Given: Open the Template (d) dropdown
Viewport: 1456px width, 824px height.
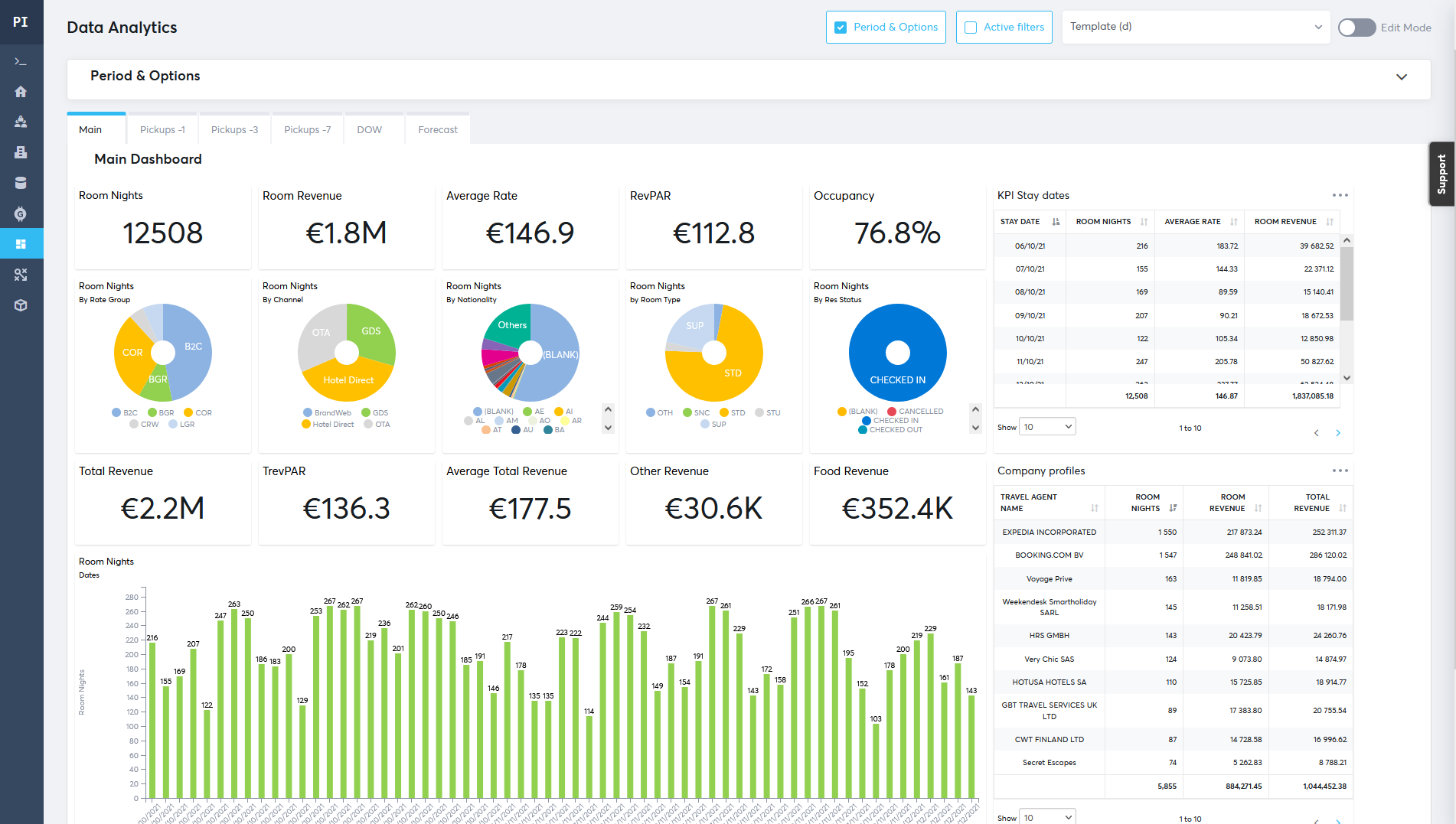Looking at the screenshot, I should point(1195,27).
